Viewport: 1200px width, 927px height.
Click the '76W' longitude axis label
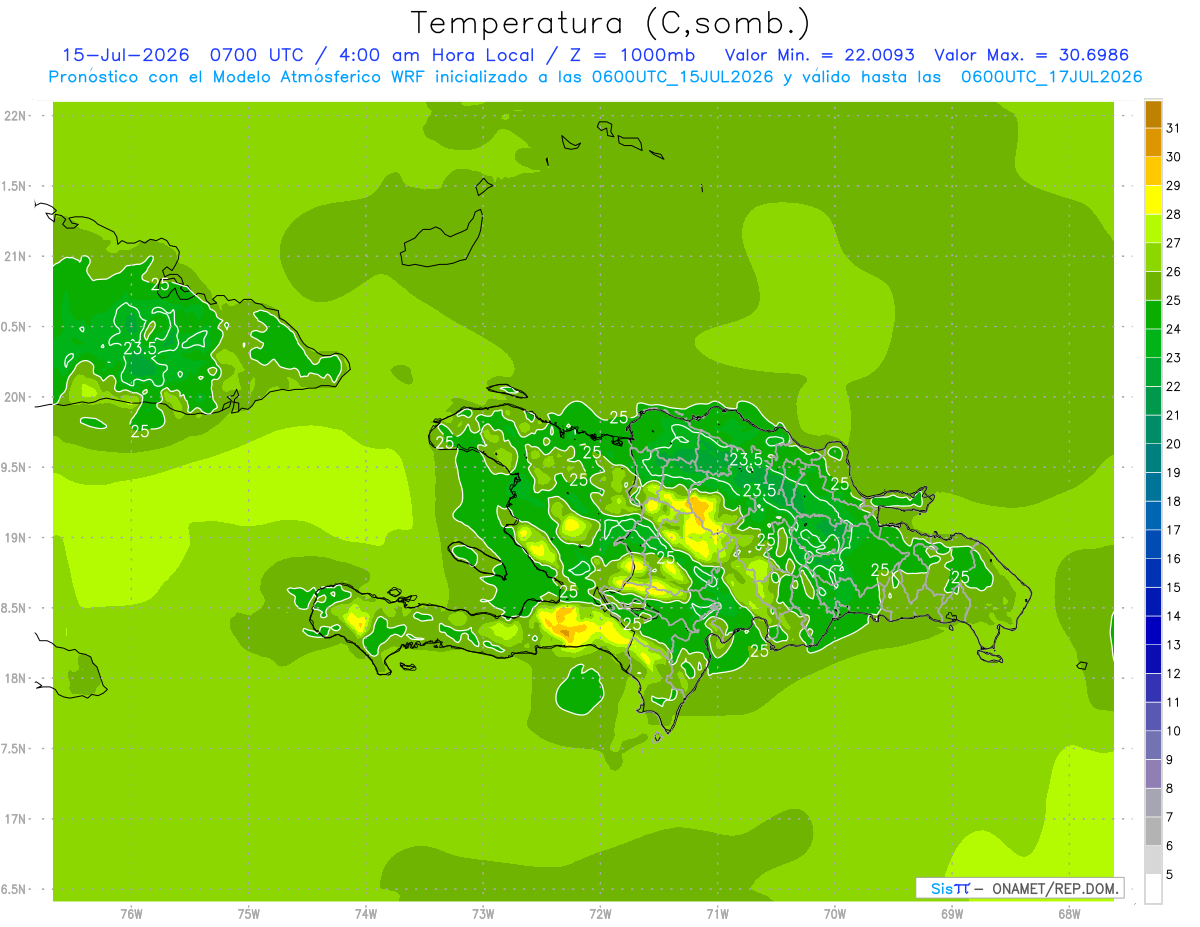pyautogui.click(x=131, y=914)
